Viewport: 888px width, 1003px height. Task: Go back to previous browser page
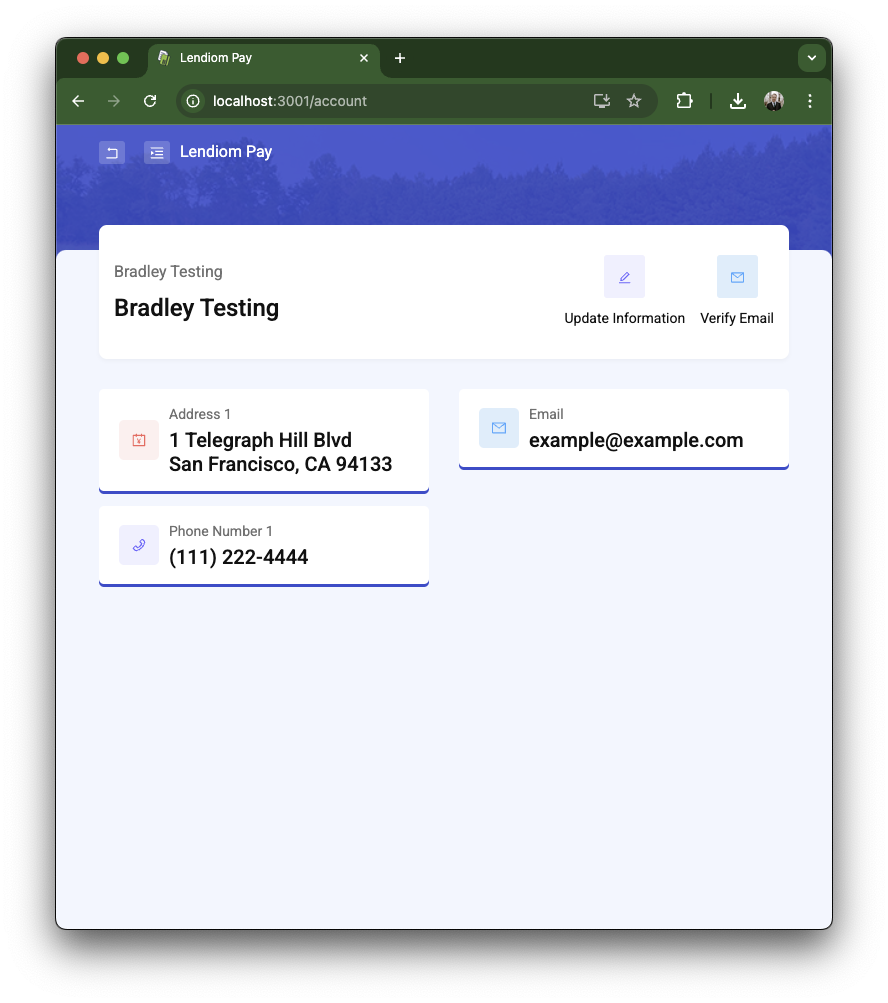[78, 101]
